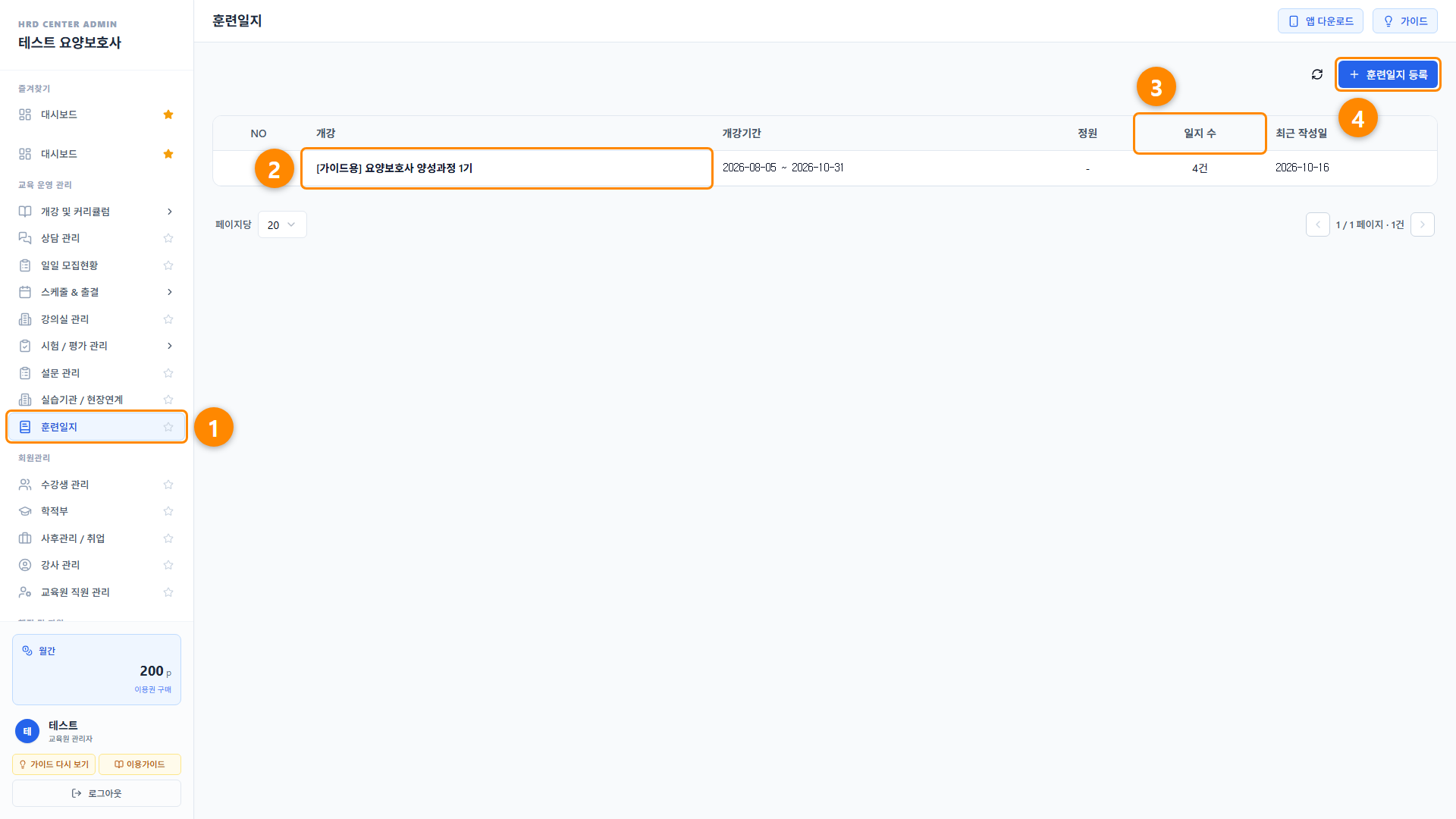Click the 사후관리 / 취업 briefcase icon
Image resolution: width=1456 pixels, height=819 pixels.
[25, 538]
